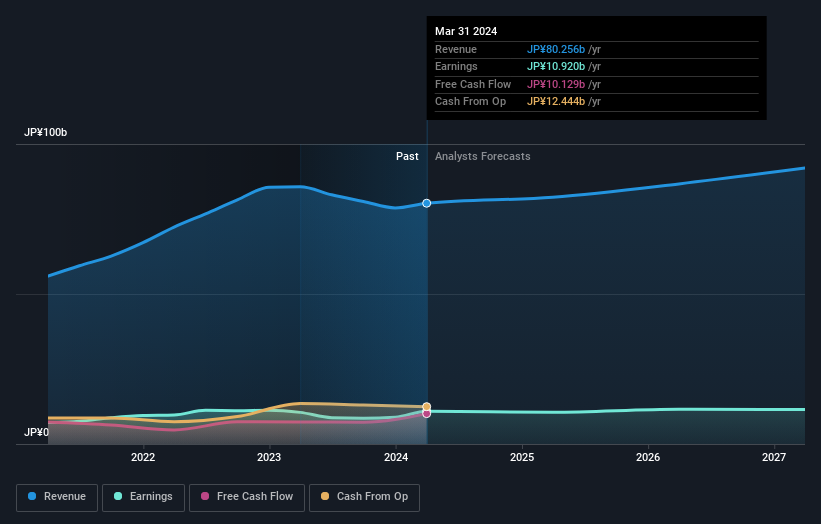This screenshot has height=524, width=821.
Task: Toggle the Free Cash Flow legend series
Action: click(x=247, y=497)
